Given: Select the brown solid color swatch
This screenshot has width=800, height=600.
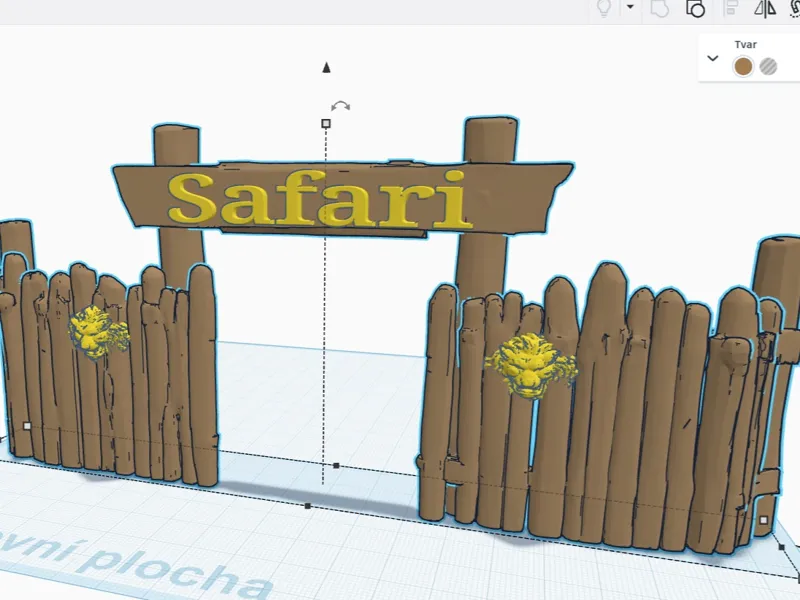Looking at the screenshot, I should 743,66.
